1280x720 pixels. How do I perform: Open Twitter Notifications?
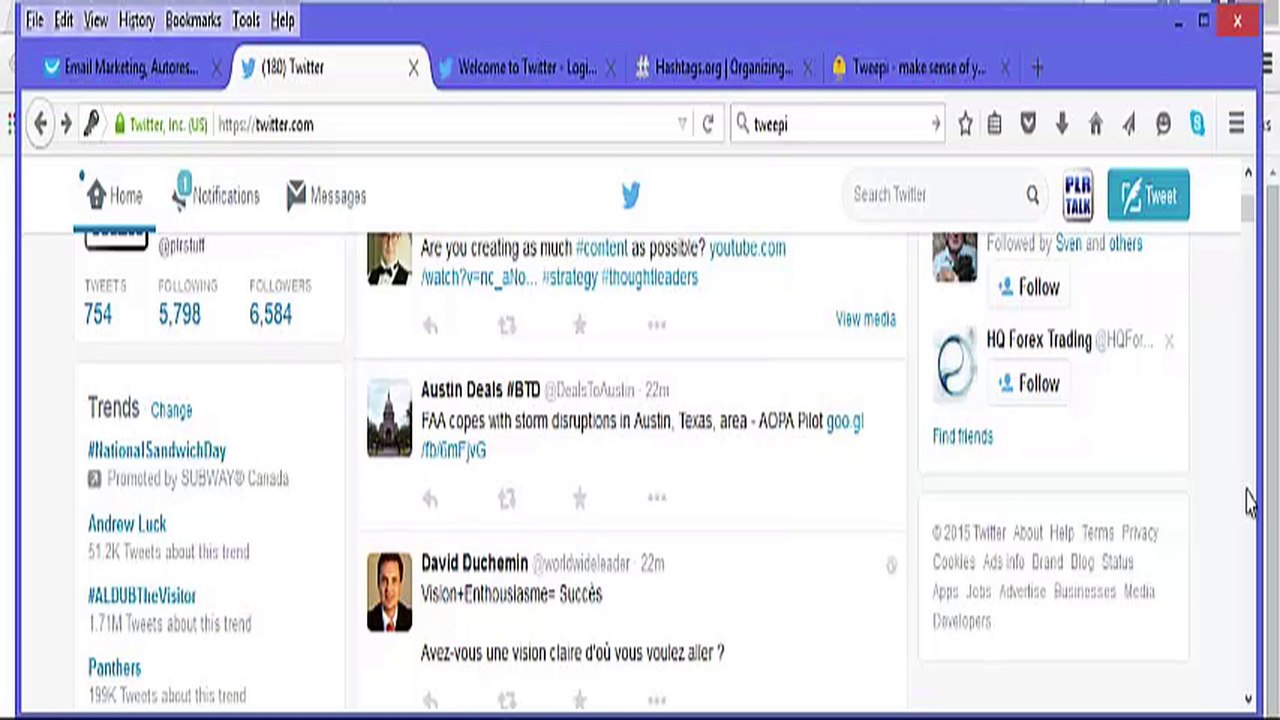pos(216,196)
